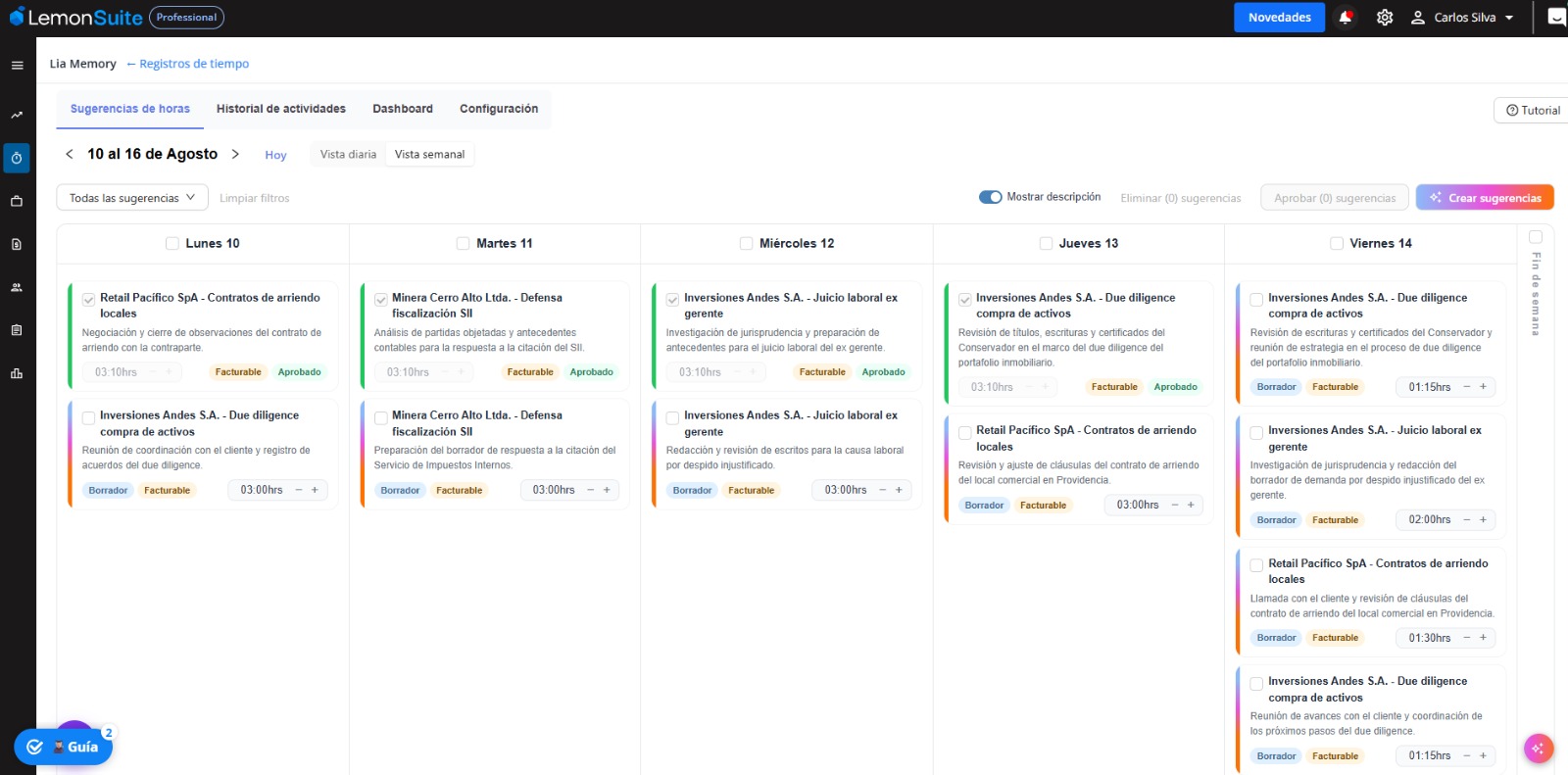Viewport: 1568px width, 775px height.
Task: Select Lunes draft Inversiones Andes card checkbox
Action: 88,417
